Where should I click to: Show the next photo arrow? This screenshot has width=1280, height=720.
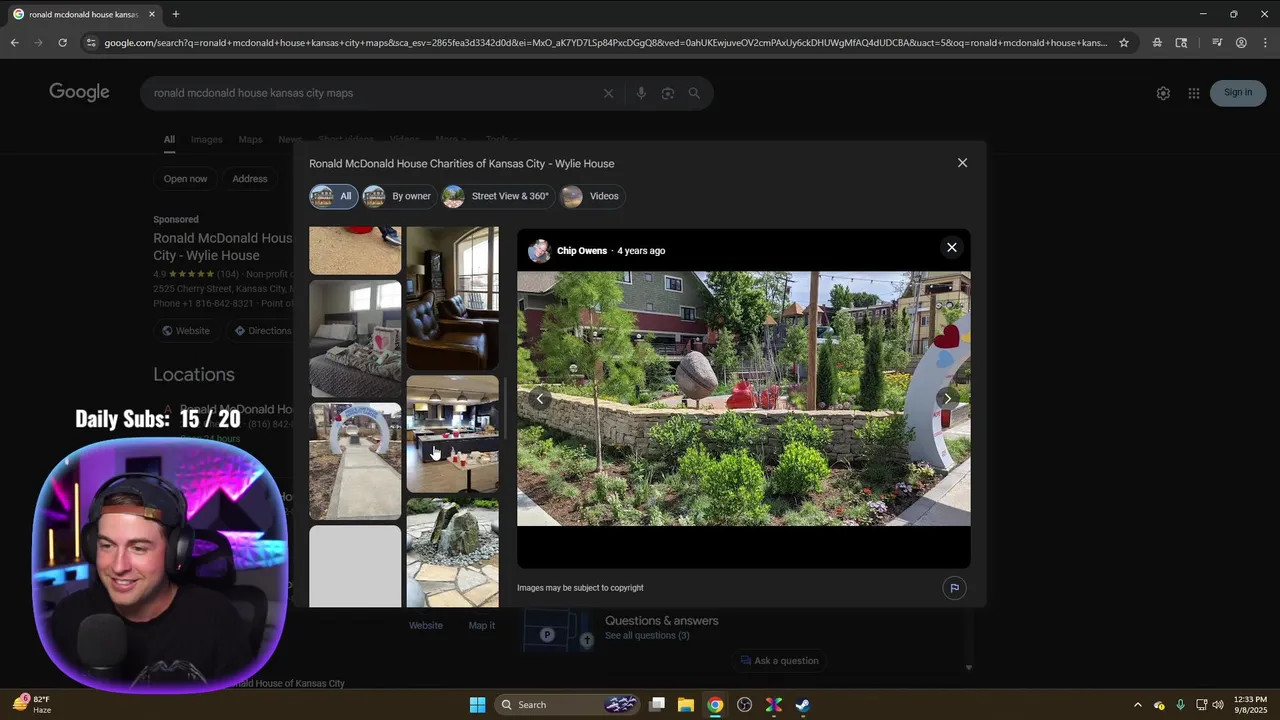click(947, 398)
